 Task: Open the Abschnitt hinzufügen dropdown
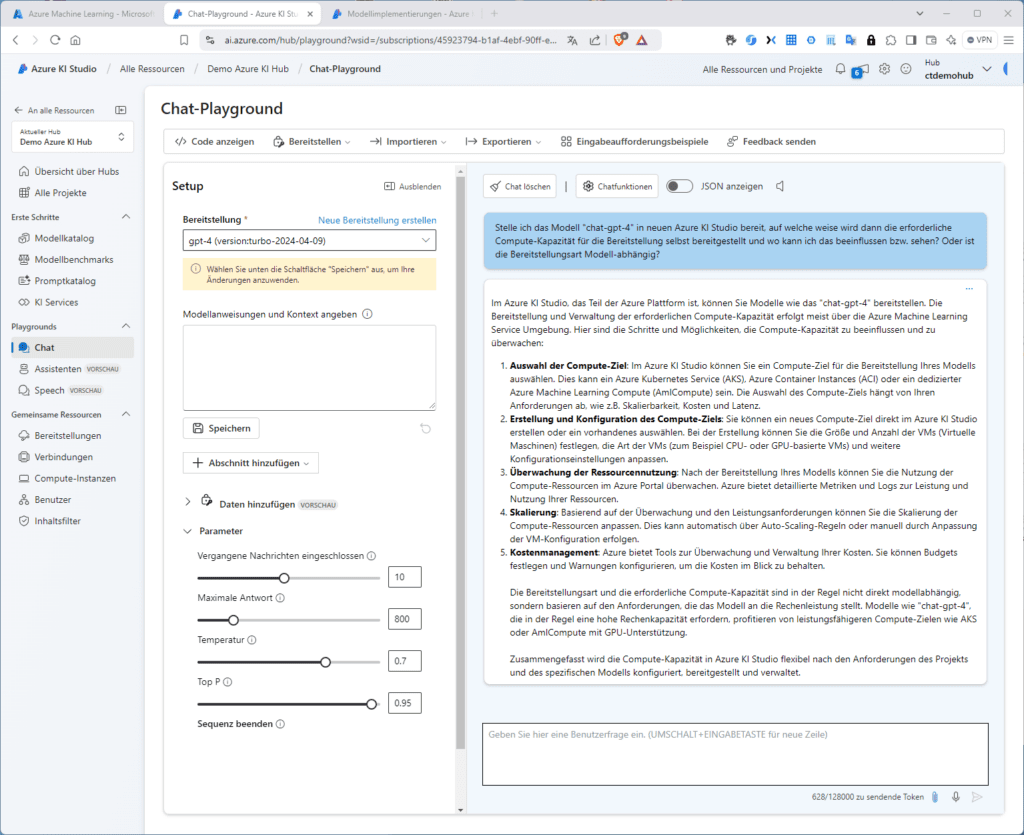coord(251,463)
